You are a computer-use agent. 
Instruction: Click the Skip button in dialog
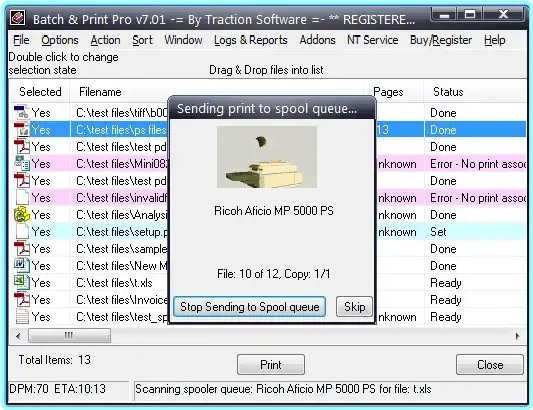[355, 307]
